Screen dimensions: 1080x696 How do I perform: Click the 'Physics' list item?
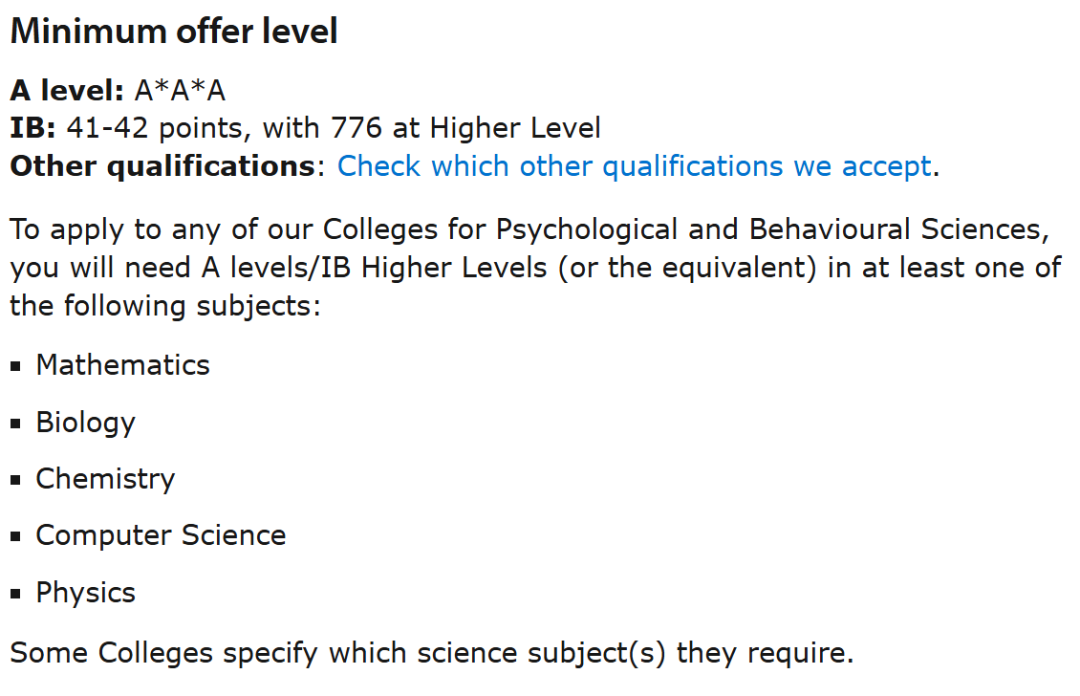(86, 593)
